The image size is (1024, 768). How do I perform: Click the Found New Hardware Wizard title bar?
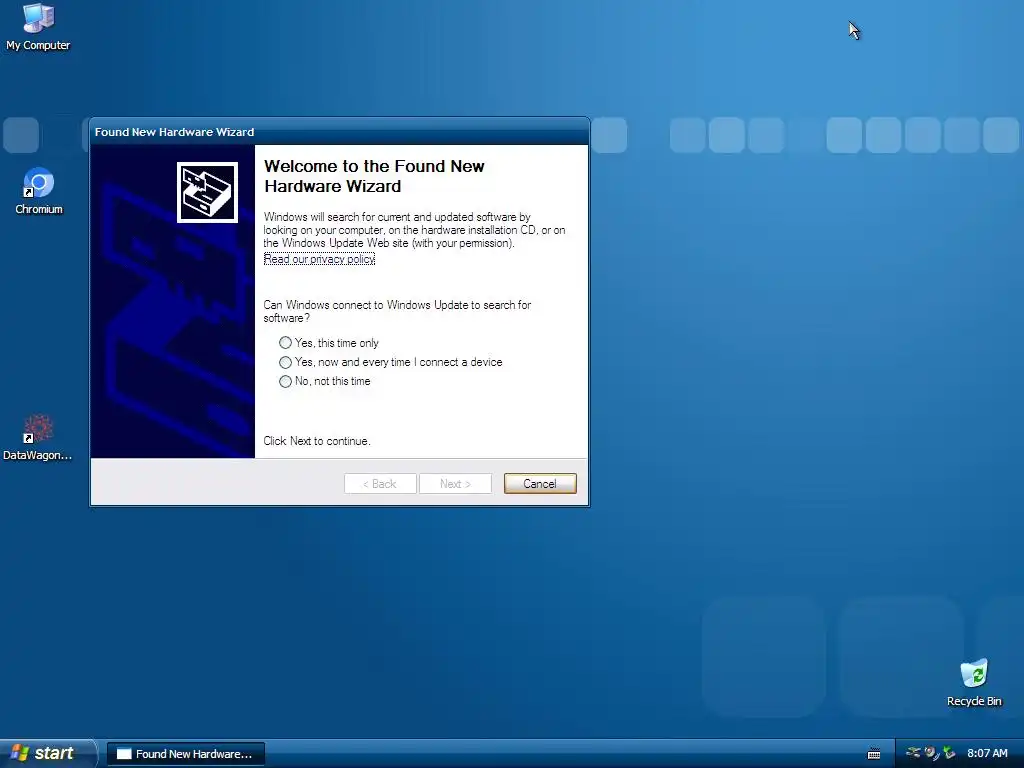pos(340,132)
